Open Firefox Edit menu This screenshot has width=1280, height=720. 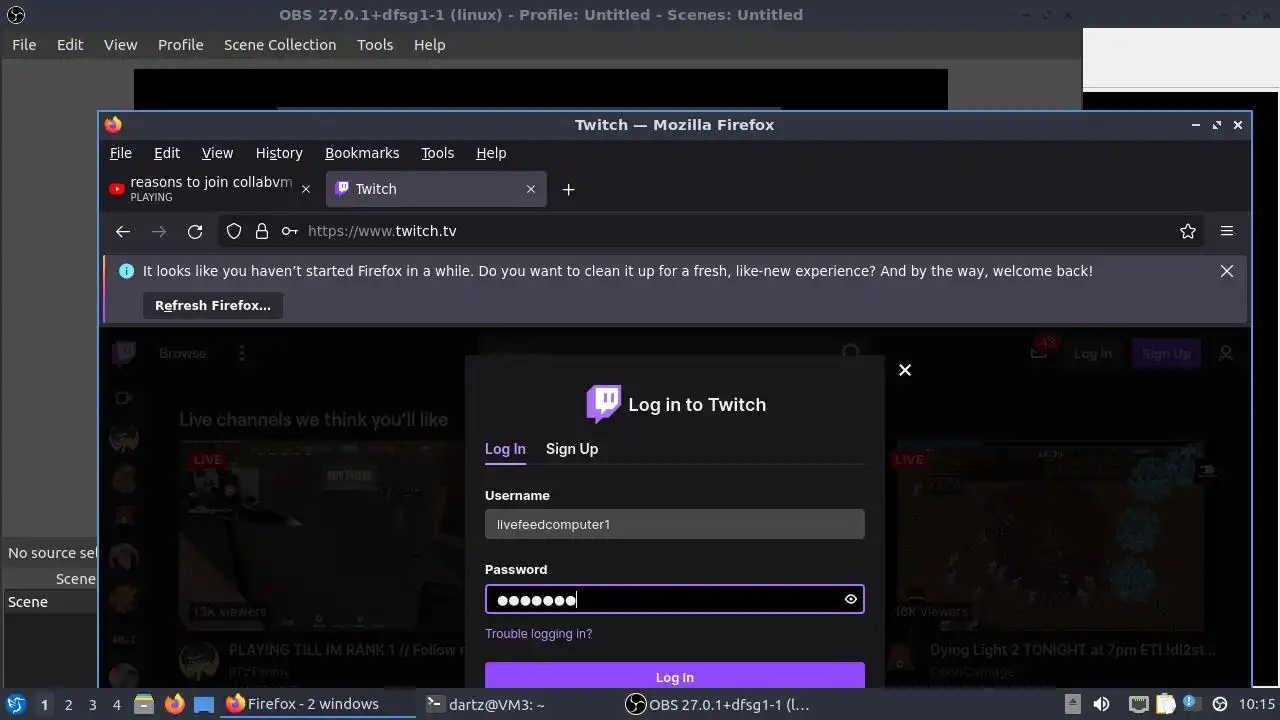click(x=167, y=153)
